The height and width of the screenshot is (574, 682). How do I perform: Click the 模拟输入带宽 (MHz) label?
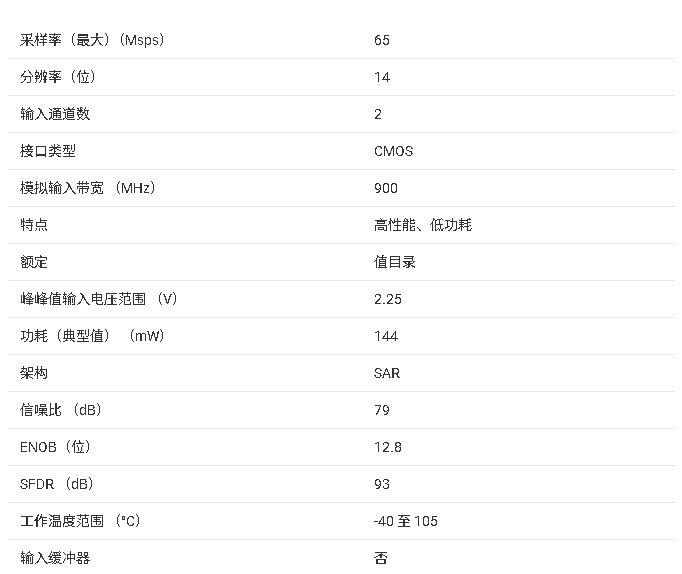(x=88, y=188)
